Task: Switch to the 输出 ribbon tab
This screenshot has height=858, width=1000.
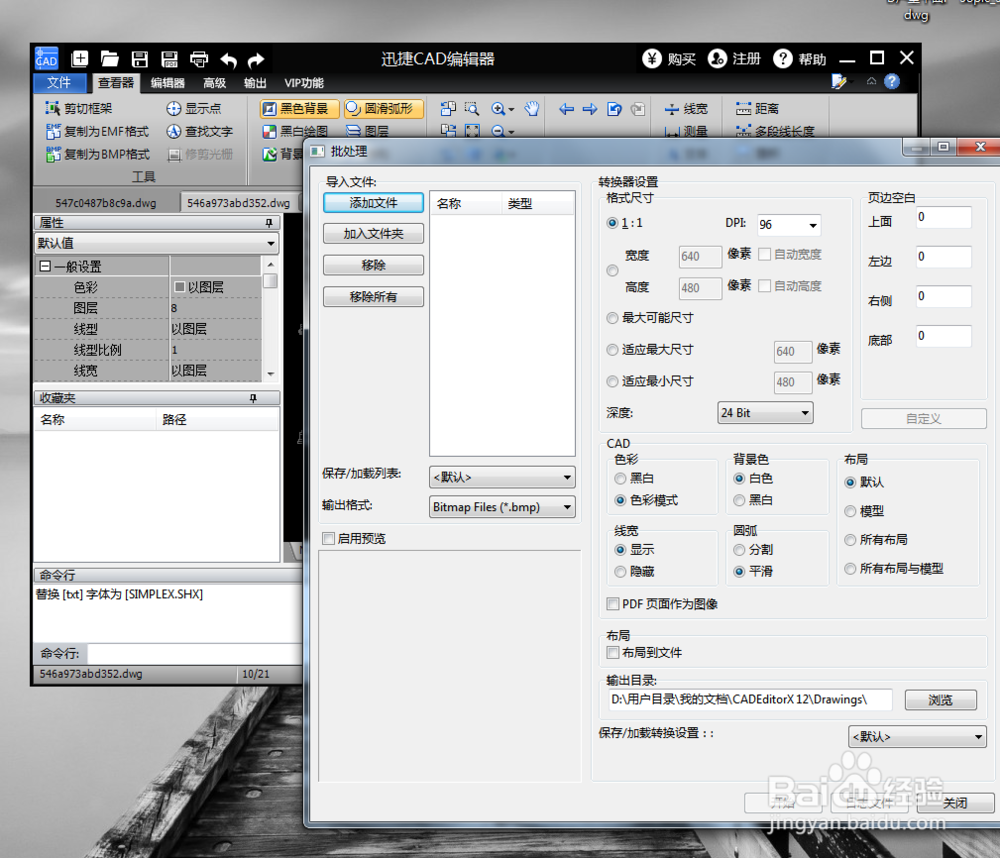Action: pos(254,83)
